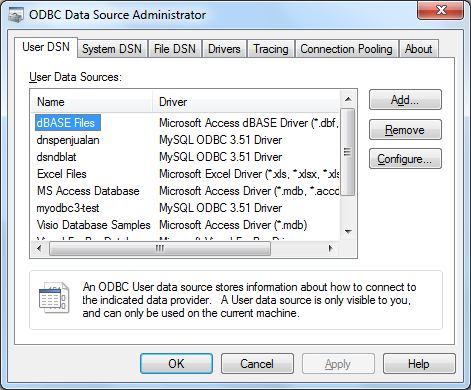Confirm with the OK button
This screenshot has height=390, width=471.
coord(176,364)
